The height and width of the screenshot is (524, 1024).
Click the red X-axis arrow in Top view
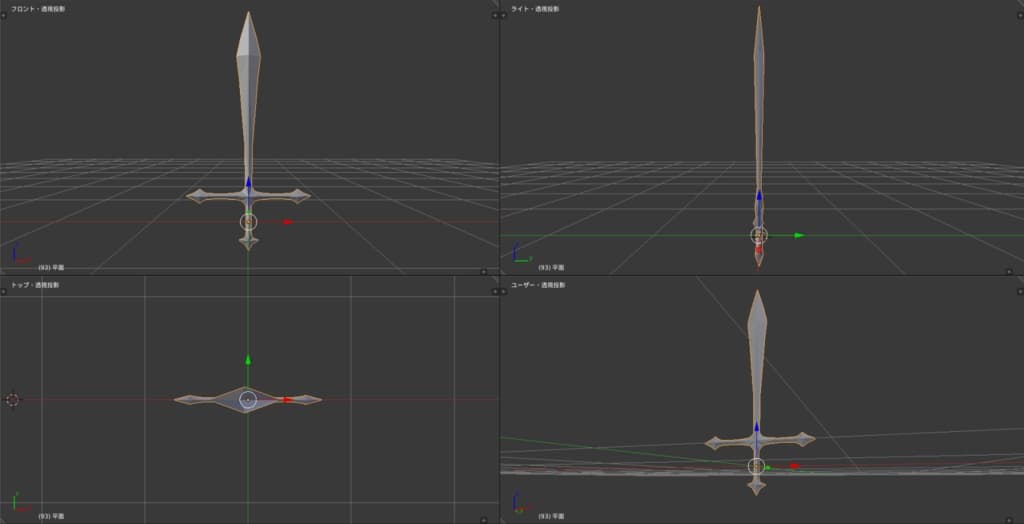[x=288, y=400]
